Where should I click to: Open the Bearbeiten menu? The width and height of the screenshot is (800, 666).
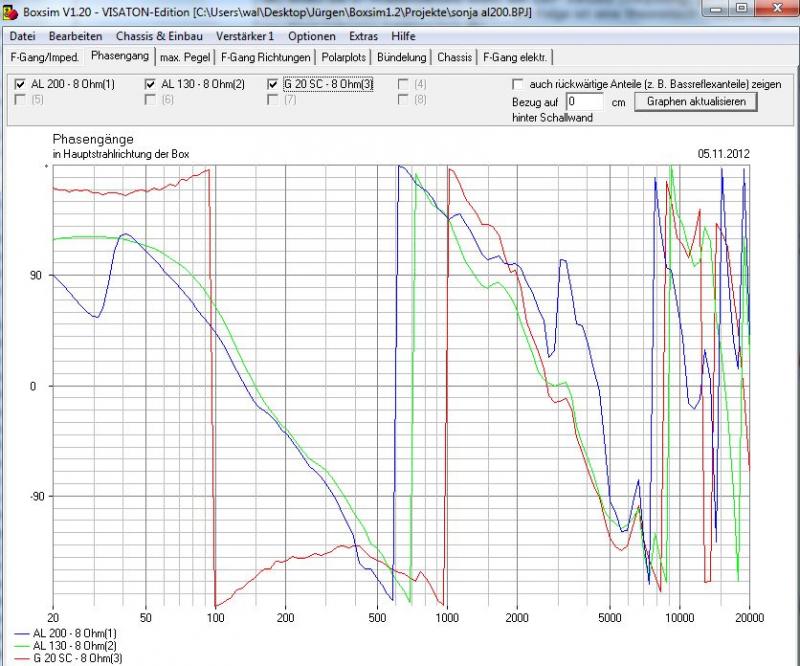pos(75,36)
